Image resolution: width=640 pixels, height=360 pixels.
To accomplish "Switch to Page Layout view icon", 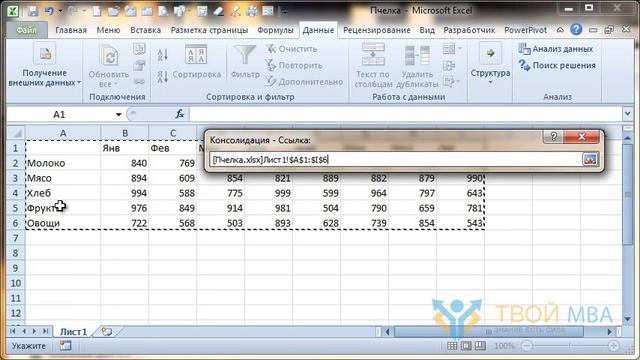I will pos(466,346).
